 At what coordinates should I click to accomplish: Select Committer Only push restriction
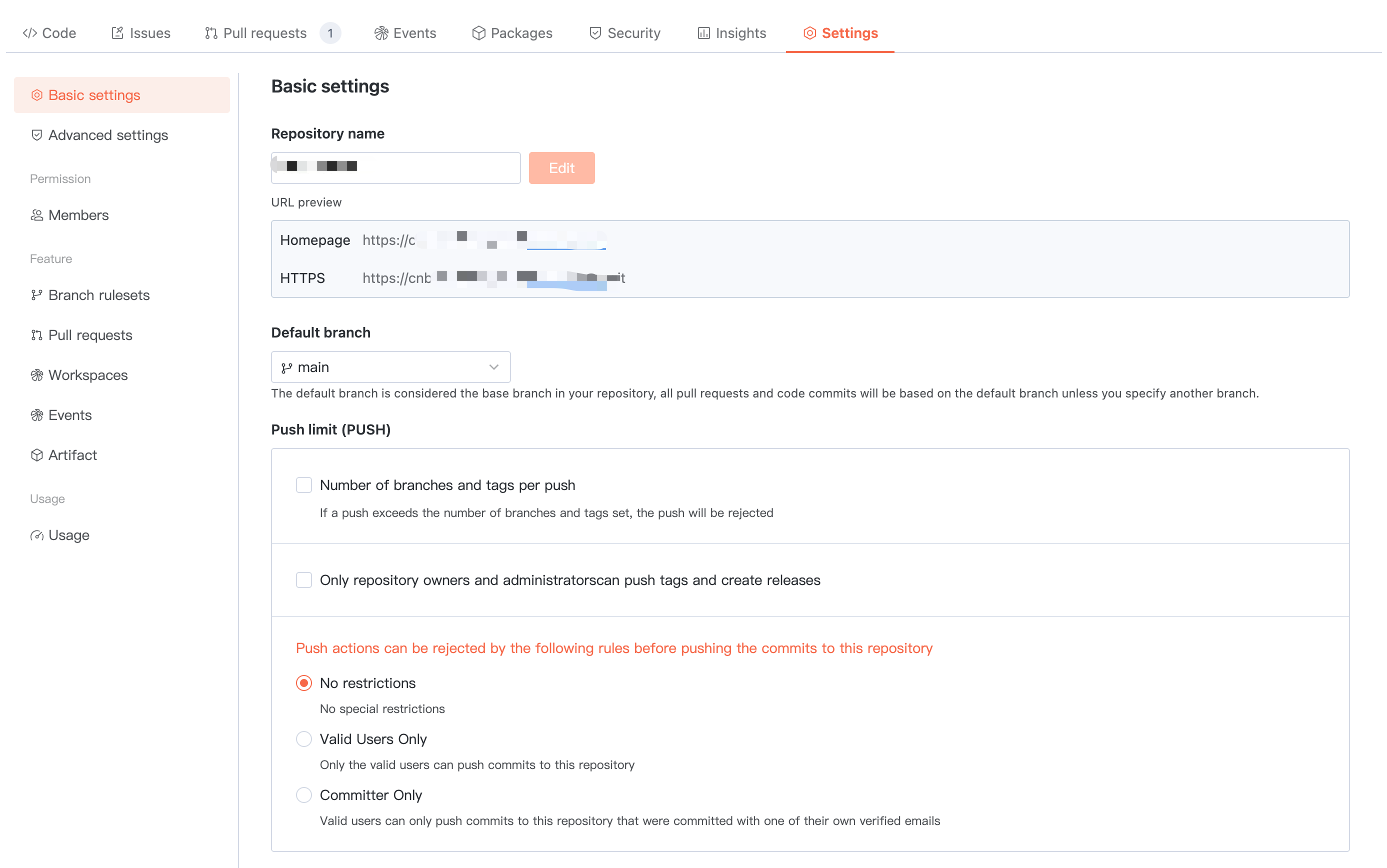[303, 795]
